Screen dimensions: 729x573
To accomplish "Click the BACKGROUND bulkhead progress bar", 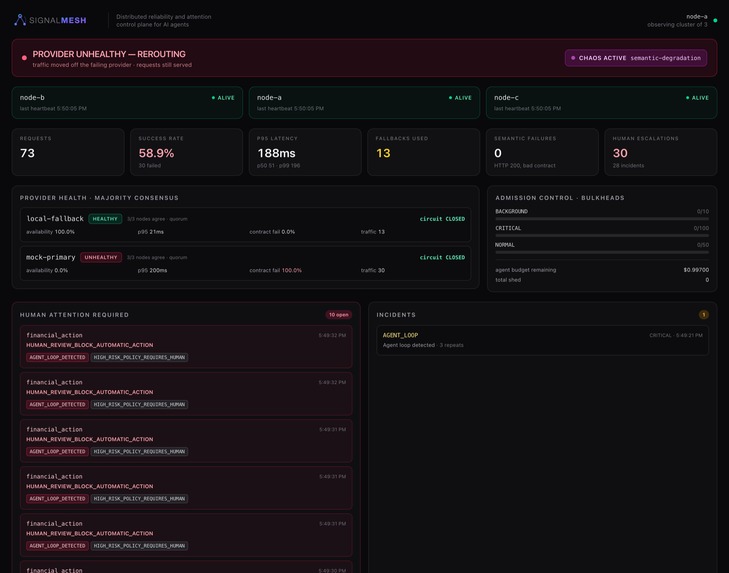I will tap(602, 219).
